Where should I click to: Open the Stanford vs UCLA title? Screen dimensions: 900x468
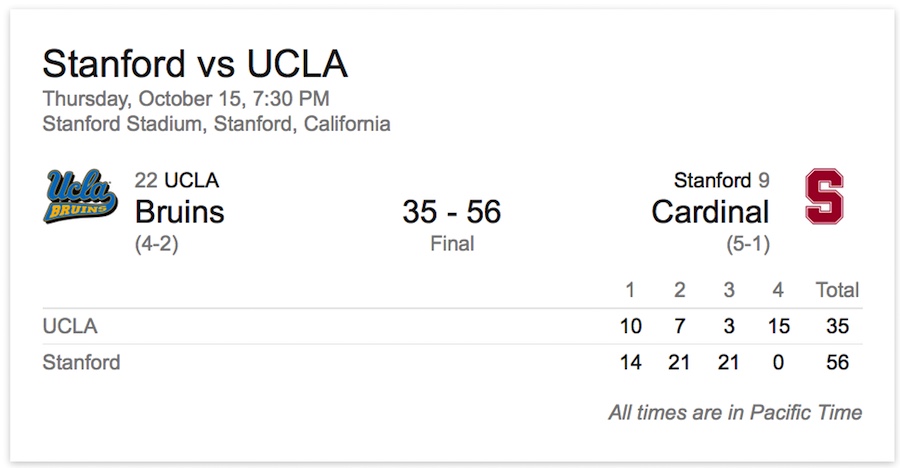point(195,63)
